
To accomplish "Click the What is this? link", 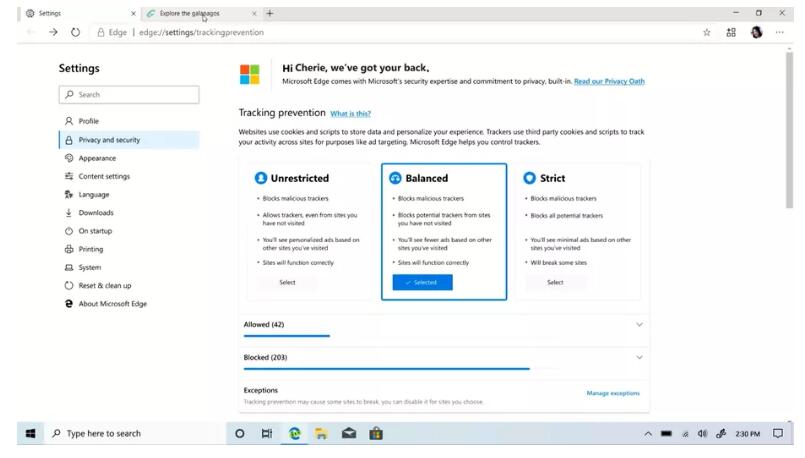I will pos(350,113).
